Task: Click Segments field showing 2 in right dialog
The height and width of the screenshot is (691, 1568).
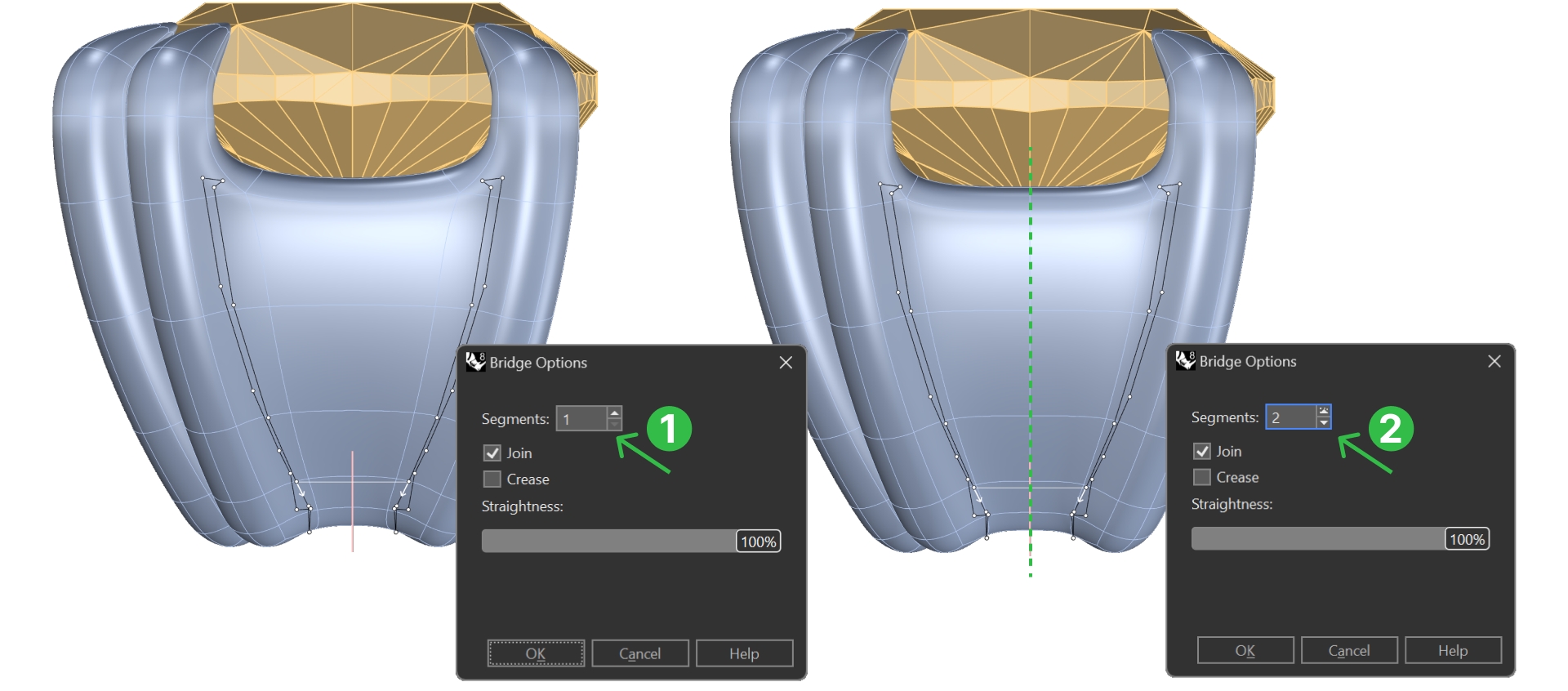Action: (1291, 417)
